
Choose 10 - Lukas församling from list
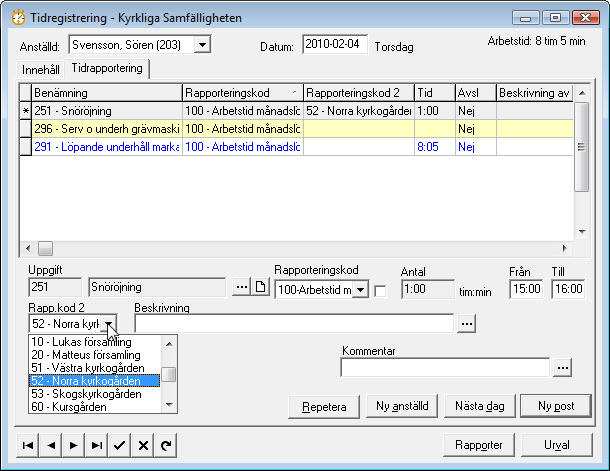95,342
